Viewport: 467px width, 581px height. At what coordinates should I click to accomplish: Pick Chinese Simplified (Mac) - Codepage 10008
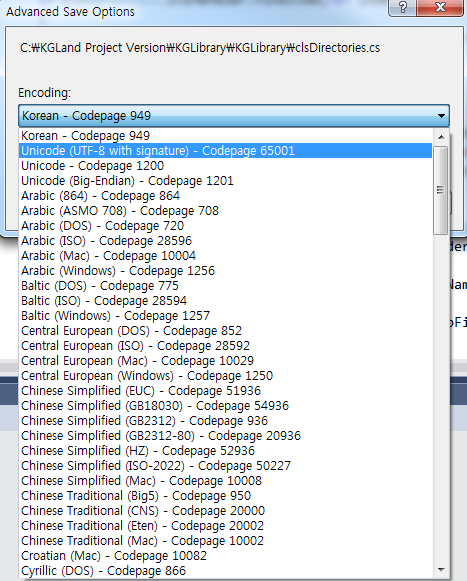click(225, 481)
